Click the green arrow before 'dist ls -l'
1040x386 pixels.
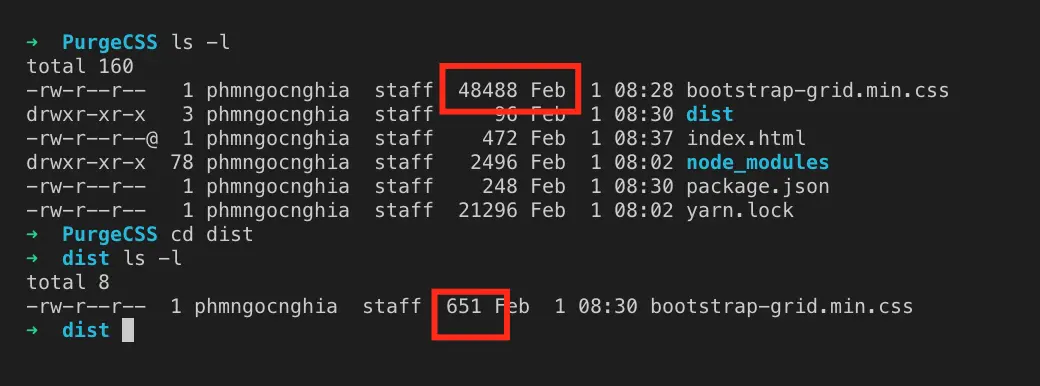pos(32,259)
